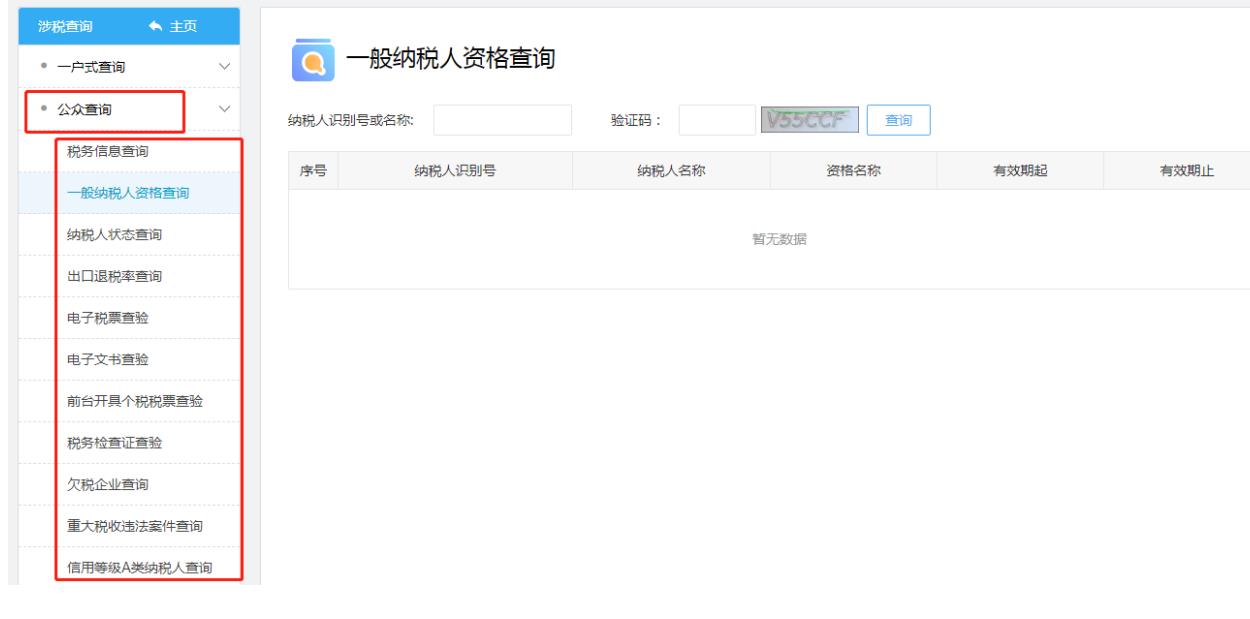Go to 出口退税率查询

coord(114,276)
